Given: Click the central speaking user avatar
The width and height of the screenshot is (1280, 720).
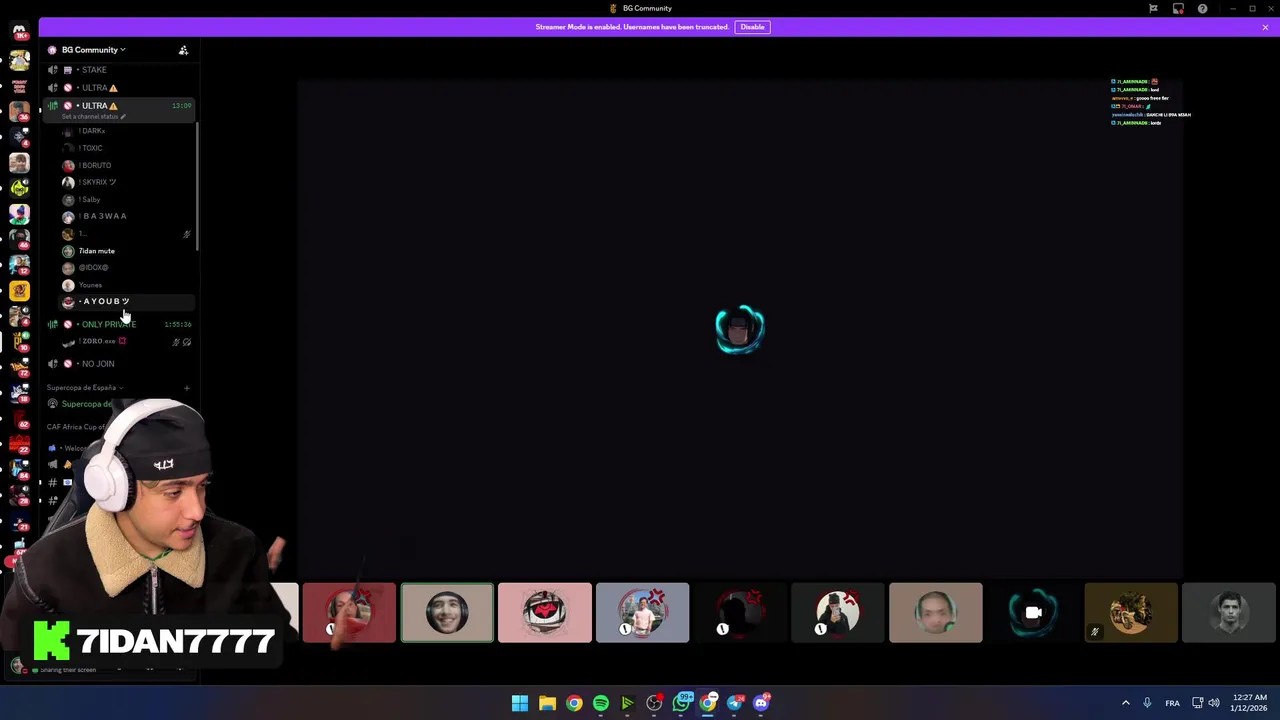Looking at the screenshot, I should pyautogui.click(x=740, y=330).
